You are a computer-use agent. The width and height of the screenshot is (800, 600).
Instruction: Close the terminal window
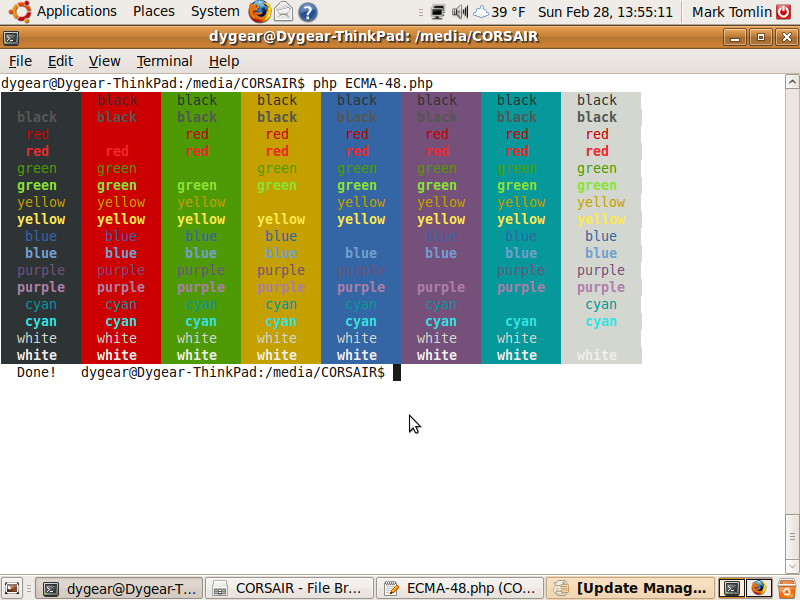(x=787, y=37)
